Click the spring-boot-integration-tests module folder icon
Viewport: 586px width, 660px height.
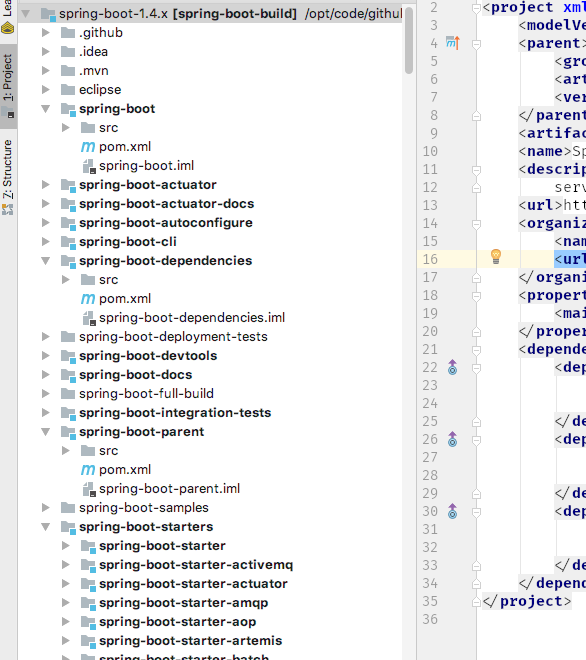[68, 413]
